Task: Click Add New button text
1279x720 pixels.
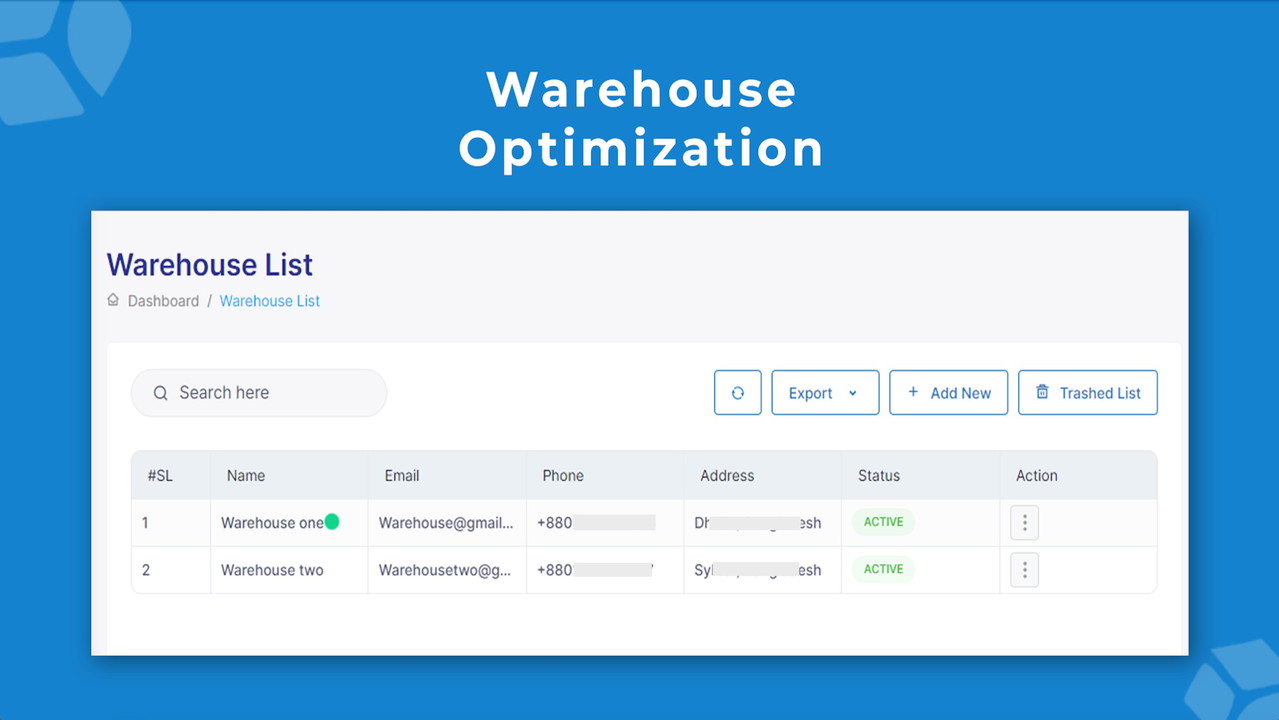Action: pos(960,393)
